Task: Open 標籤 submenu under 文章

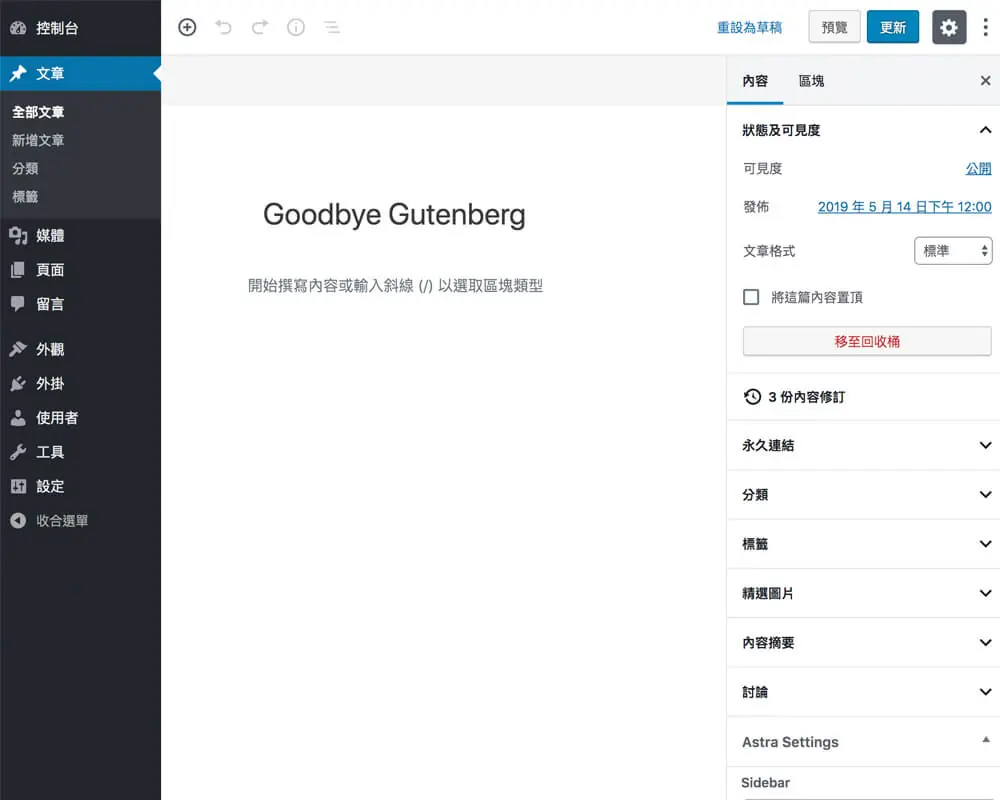Action: click(26, 196)
